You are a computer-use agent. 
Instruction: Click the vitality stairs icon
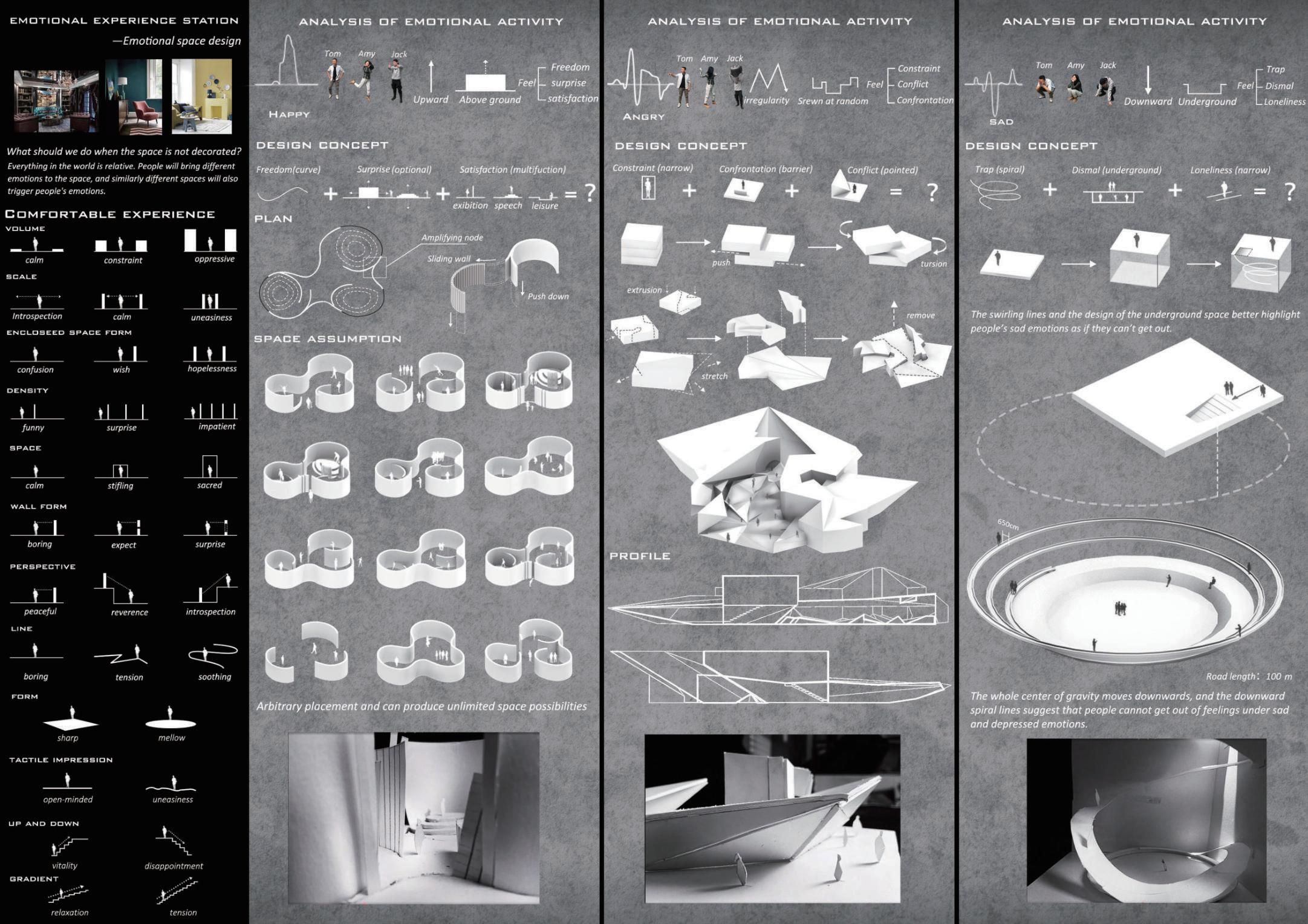[x=68, y=845]
